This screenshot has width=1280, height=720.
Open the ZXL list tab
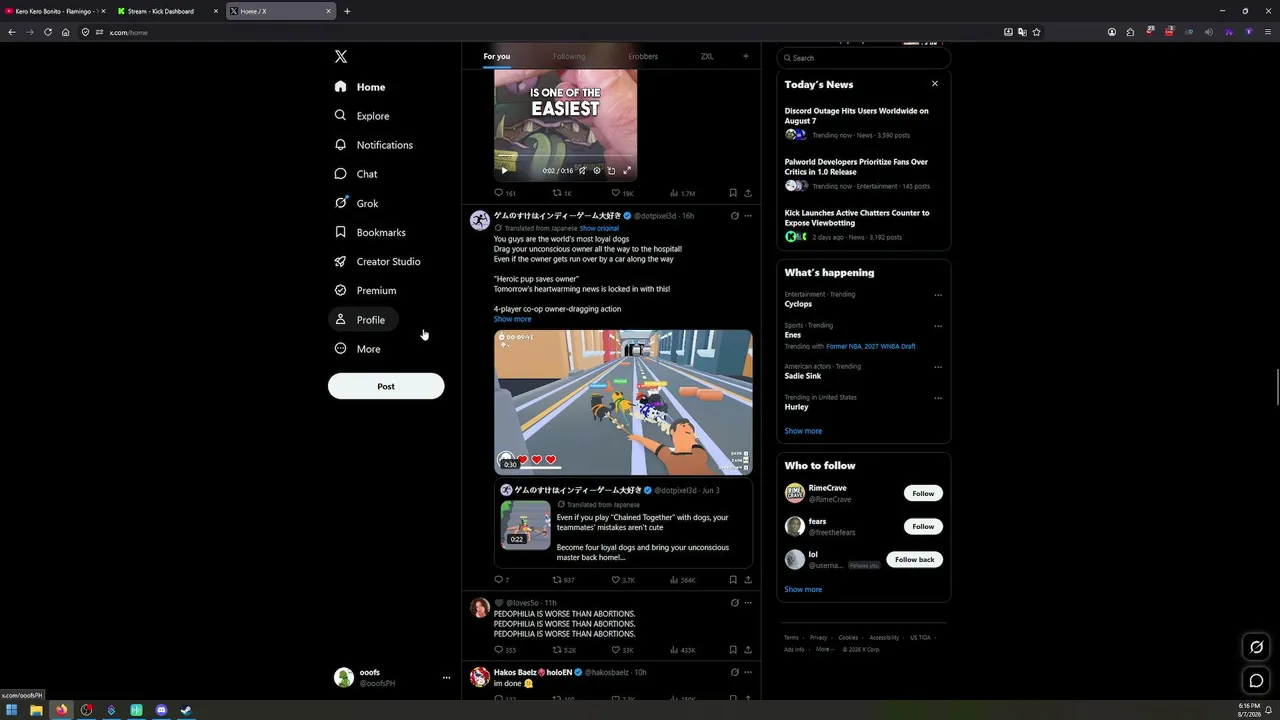click(707, 56)
